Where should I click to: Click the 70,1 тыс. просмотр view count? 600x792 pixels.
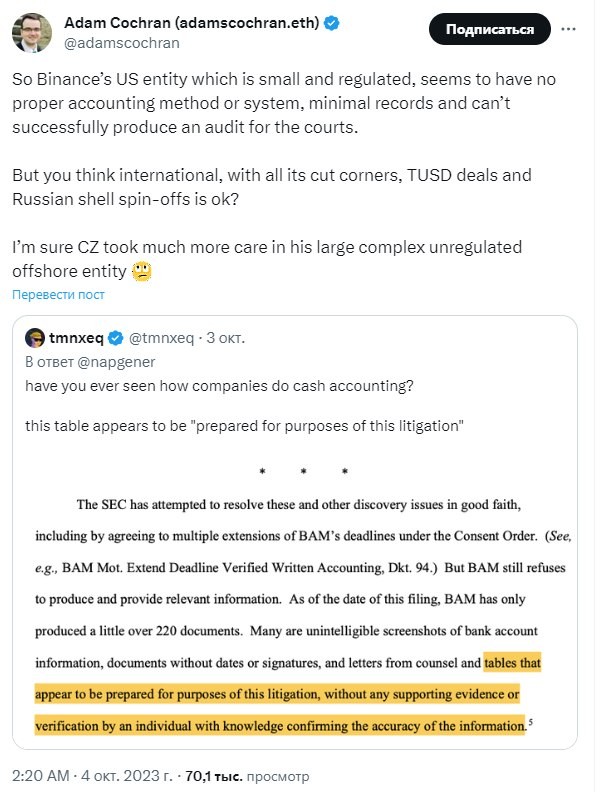247,776
